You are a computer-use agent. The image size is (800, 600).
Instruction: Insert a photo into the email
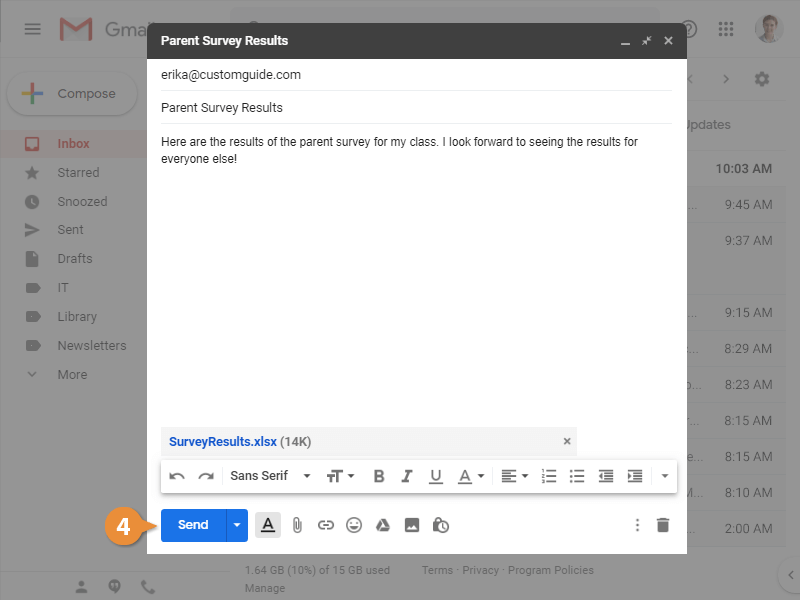(412, 524)
